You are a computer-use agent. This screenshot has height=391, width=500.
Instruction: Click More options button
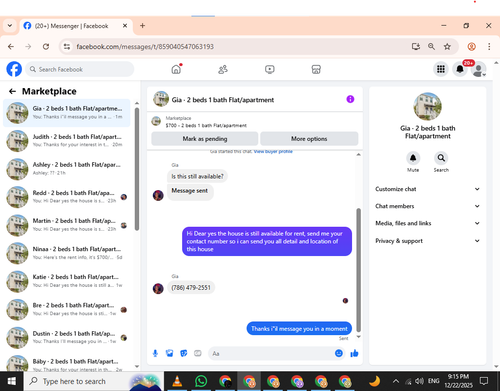[x=309, y=139]
